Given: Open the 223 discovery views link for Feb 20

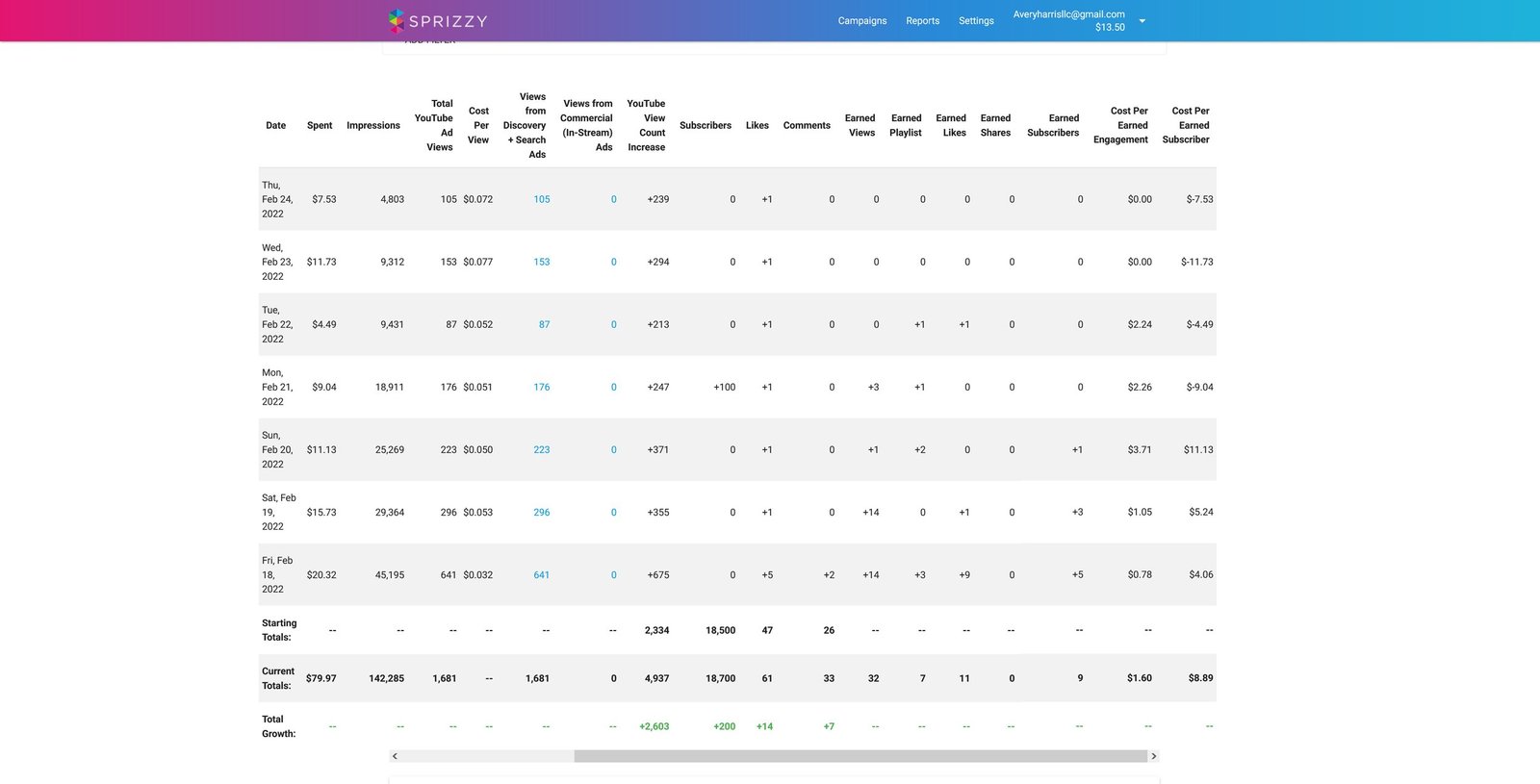Looking at the screenshot, I should 542,449.
